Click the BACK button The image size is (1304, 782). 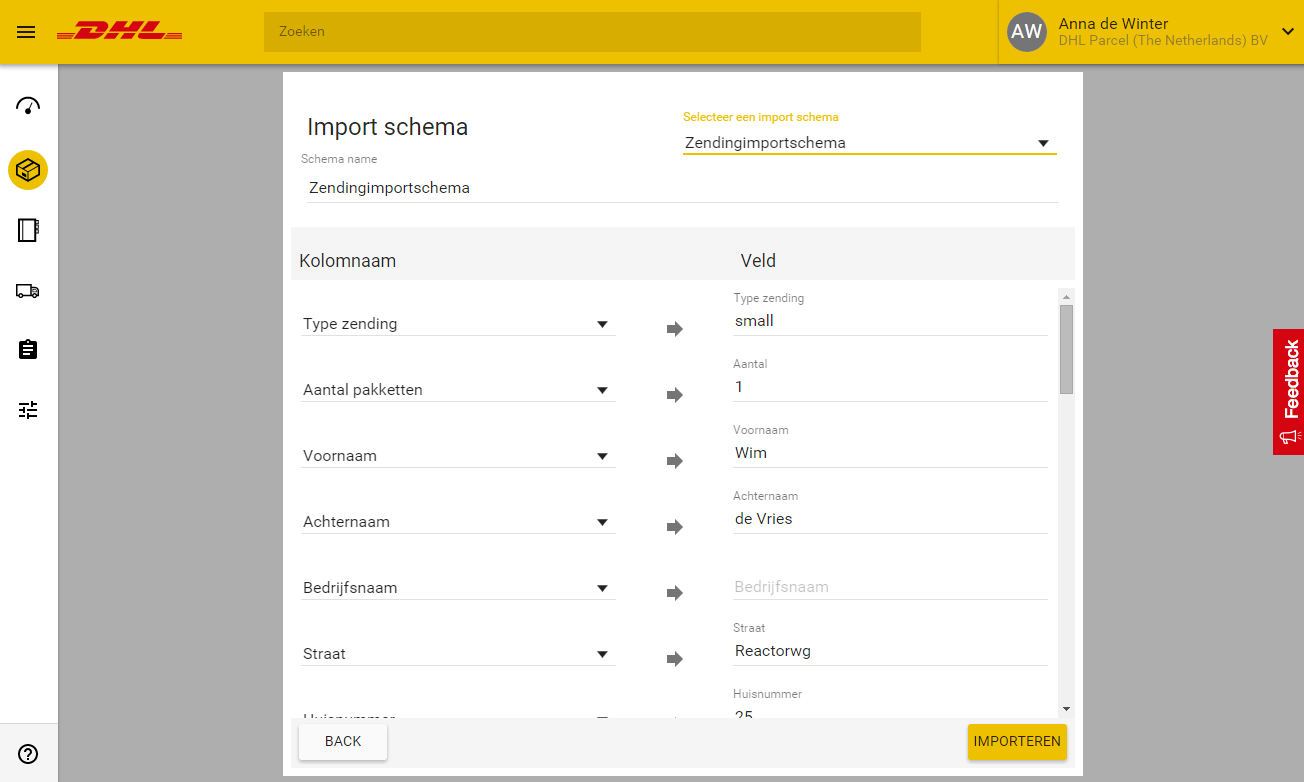click(343, 742)
